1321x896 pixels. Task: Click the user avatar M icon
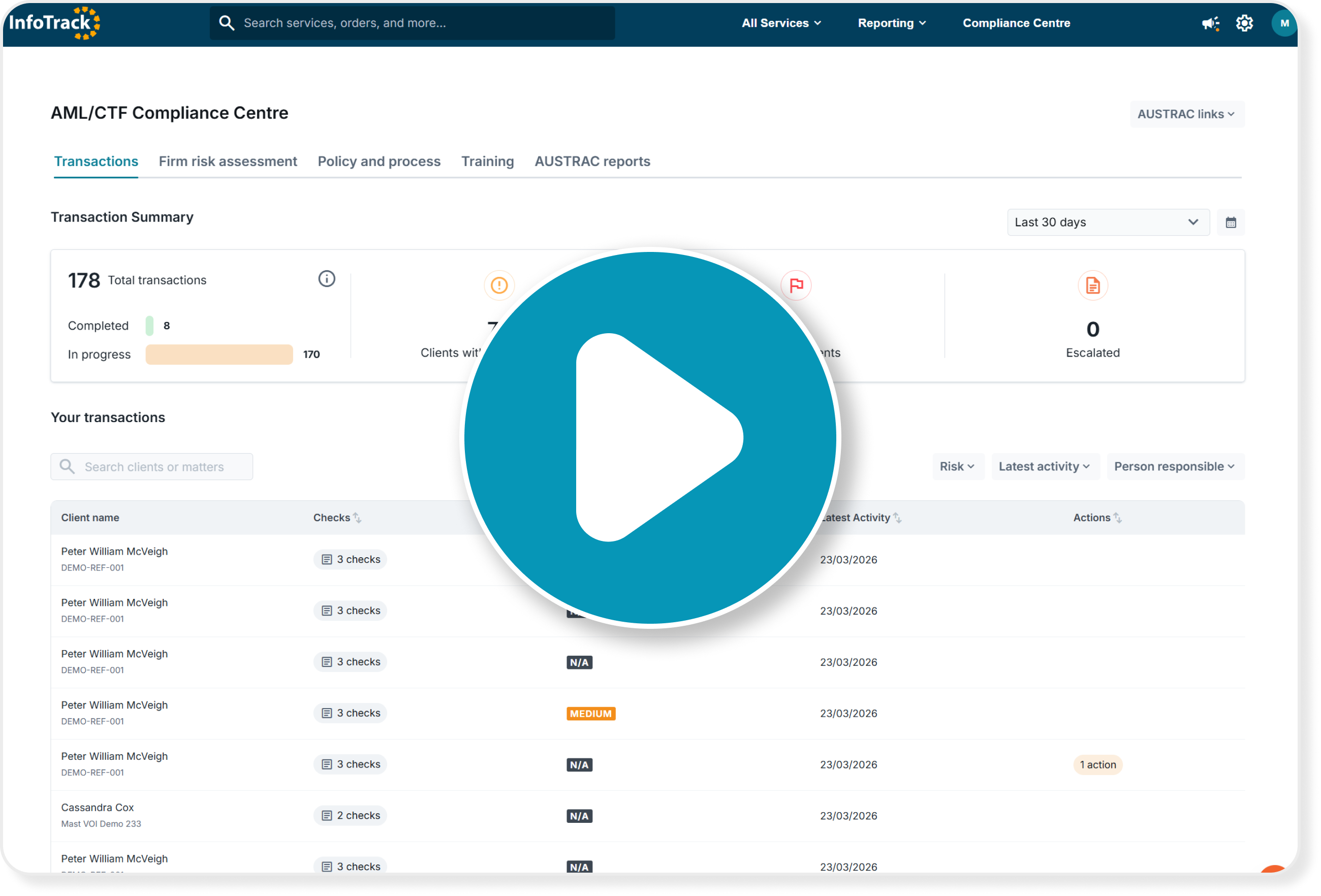(1283, 23)
